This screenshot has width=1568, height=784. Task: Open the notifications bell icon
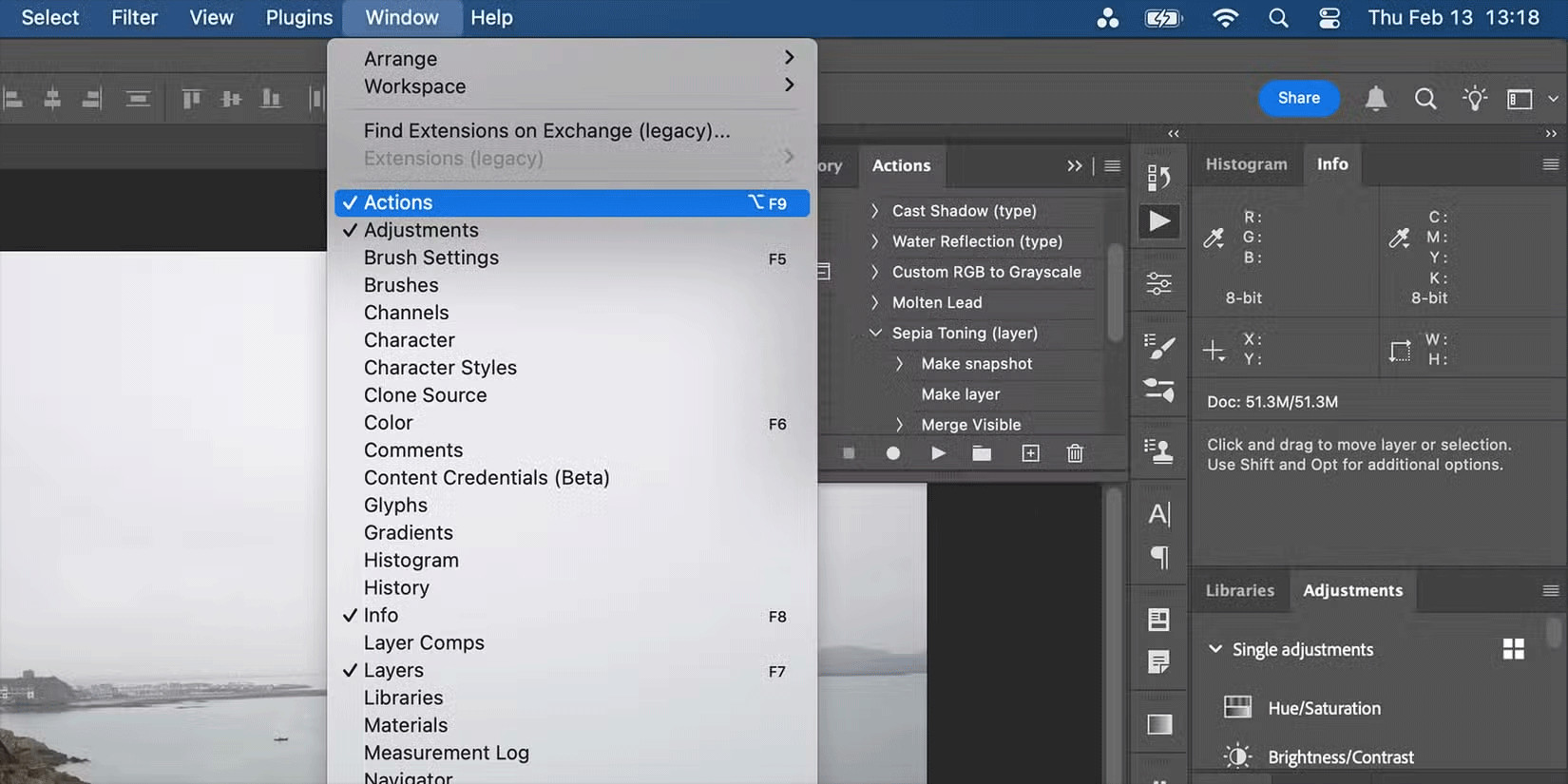pyautogui.click(x=1375, y=98)
